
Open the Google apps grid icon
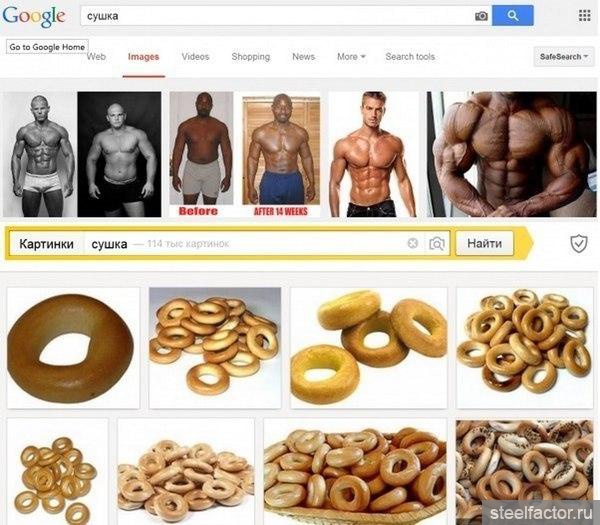(584, 16)
